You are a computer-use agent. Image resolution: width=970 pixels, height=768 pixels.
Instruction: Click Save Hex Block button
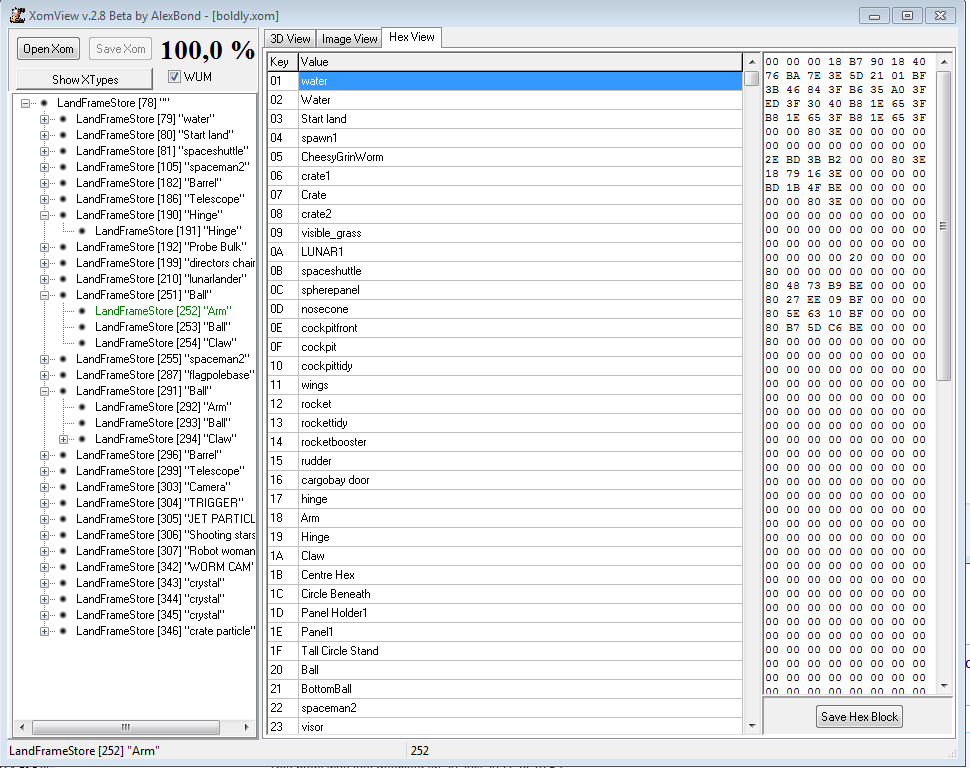[x=860, y=716]
